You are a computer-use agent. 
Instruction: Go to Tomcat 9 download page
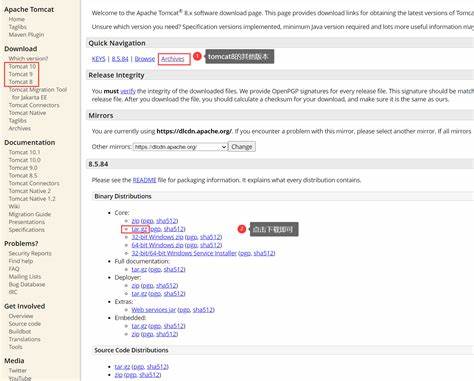pyautogui.click(x=21, y=74)
